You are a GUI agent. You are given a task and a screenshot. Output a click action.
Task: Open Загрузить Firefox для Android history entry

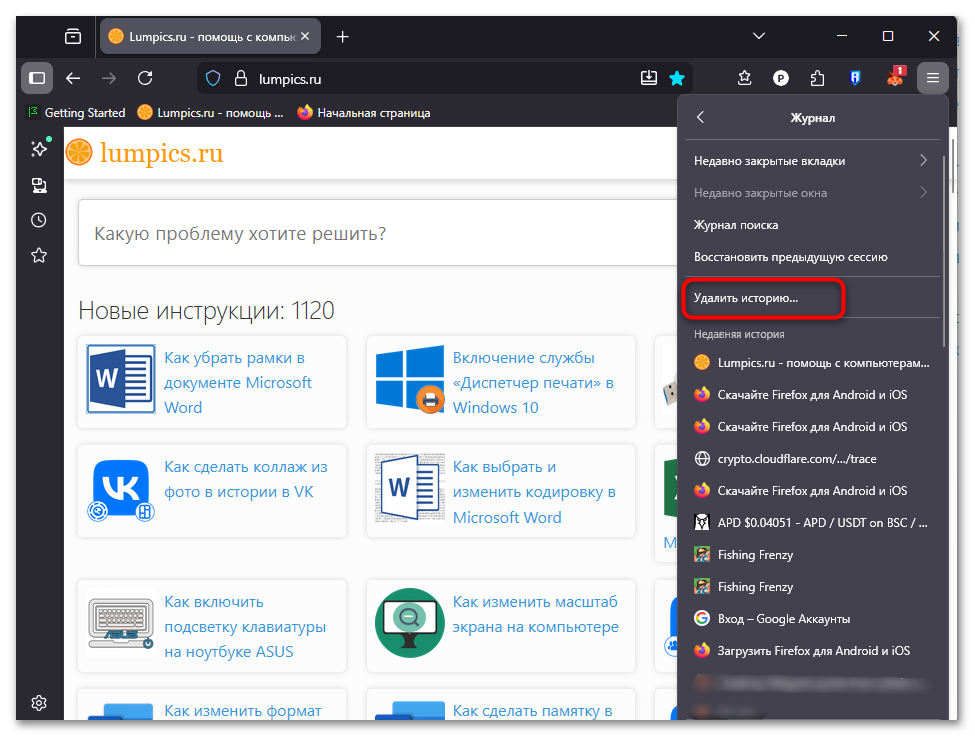click(x=812, y=651)
